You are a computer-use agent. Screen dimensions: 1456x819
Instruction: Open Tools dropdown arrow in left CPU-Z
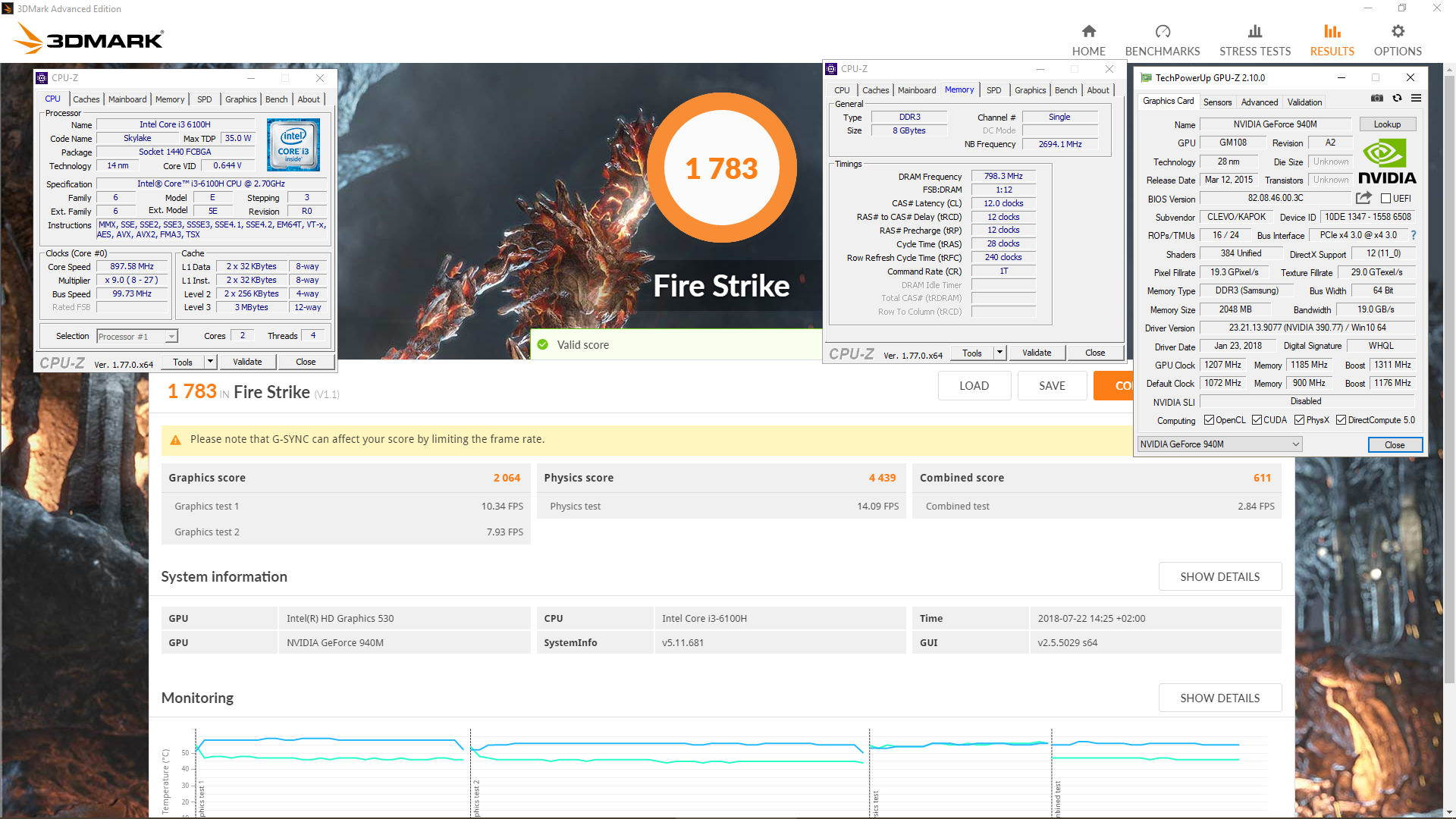(x=211, y=362)
